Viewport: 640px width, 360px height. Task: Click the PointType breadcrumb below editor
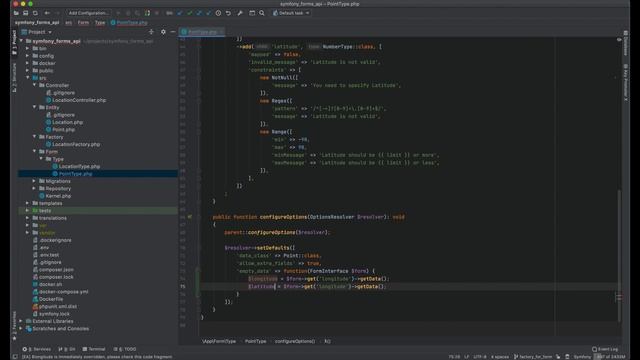[256, 341]
